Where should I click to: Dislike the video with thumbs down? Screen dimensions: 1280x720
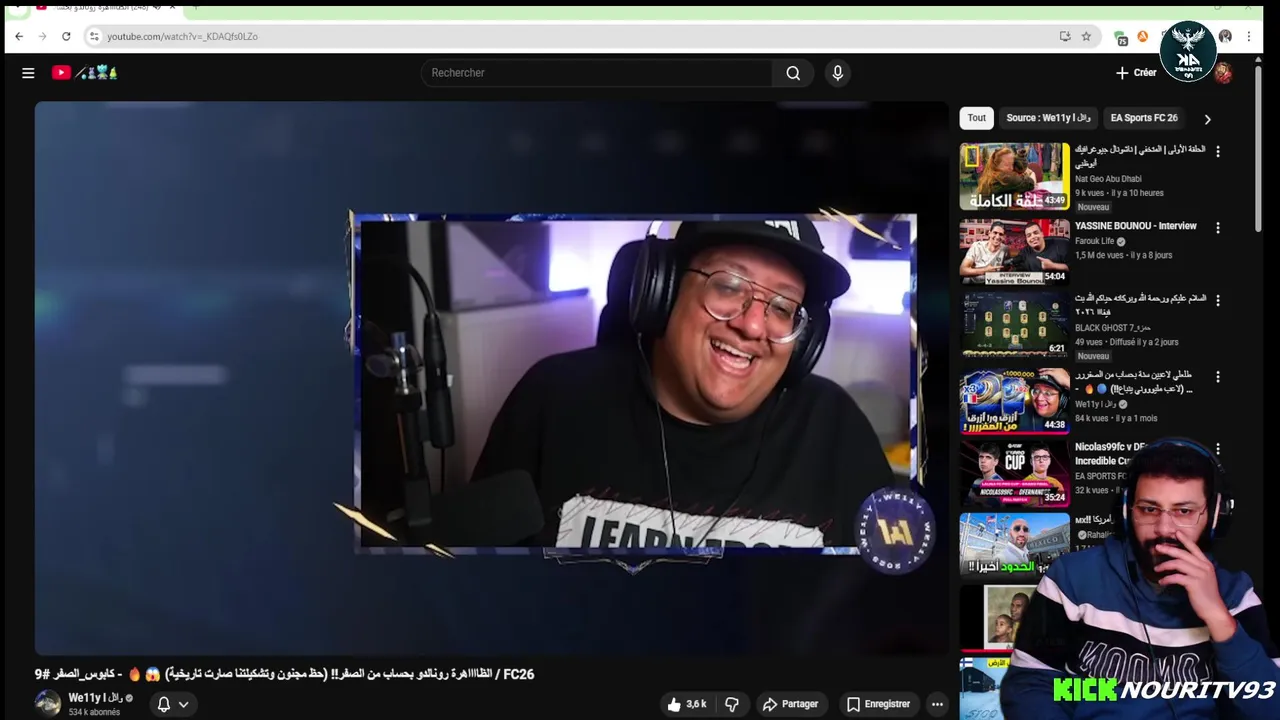(732, 704)
